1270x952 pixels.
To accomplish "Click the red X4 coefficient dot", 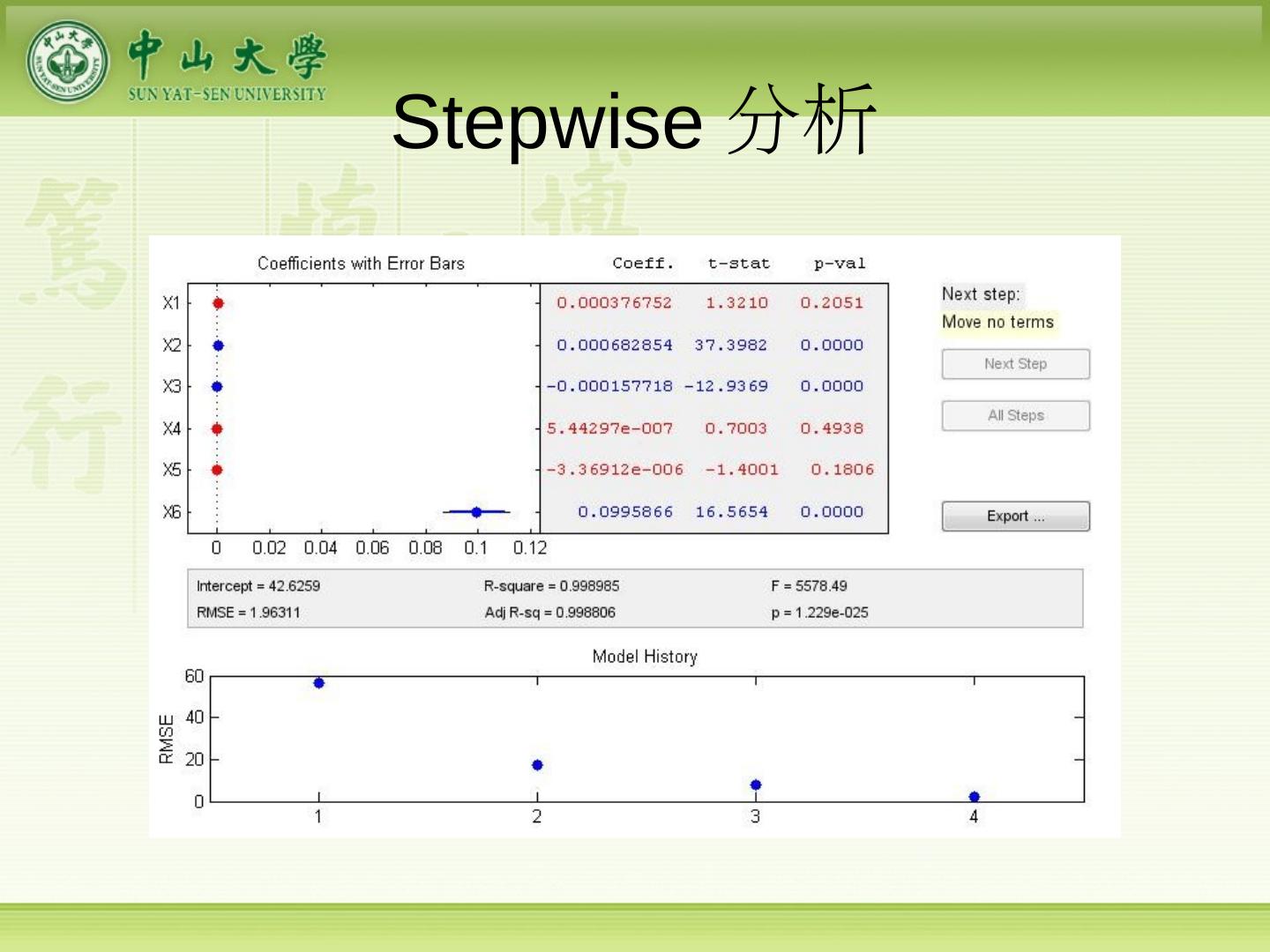I will point(217,428).
